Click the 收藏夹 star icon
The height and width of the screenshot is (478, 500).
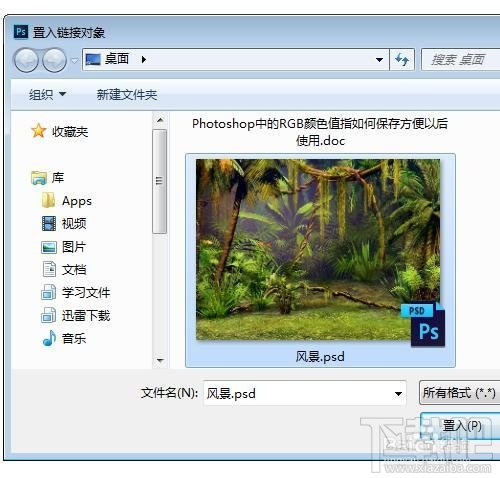[x=39, y=131]
